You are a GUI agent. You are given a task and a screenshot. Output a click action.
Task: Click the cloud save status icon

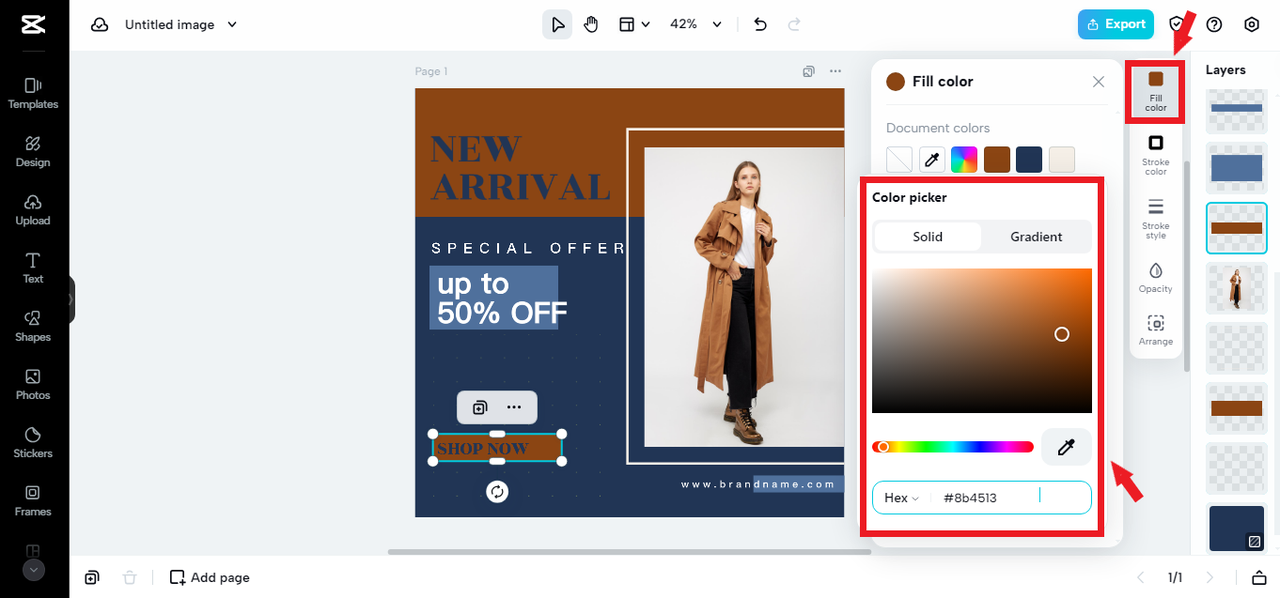(99, 25)
